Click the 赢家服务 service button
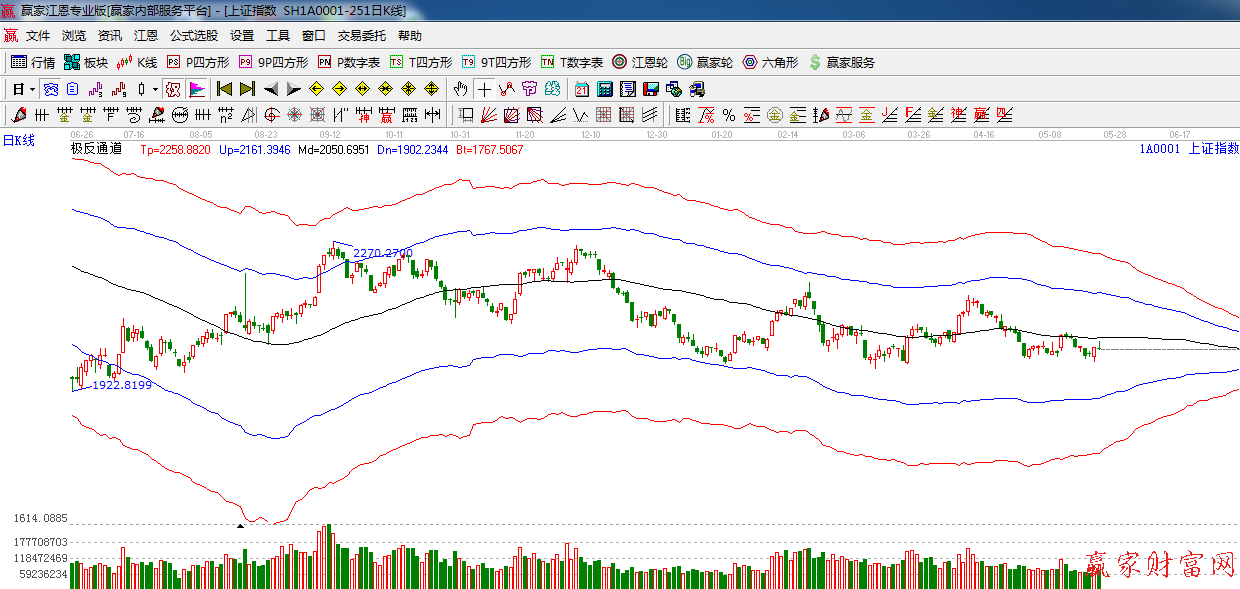 pyautogui.click(x=842, y=62)
